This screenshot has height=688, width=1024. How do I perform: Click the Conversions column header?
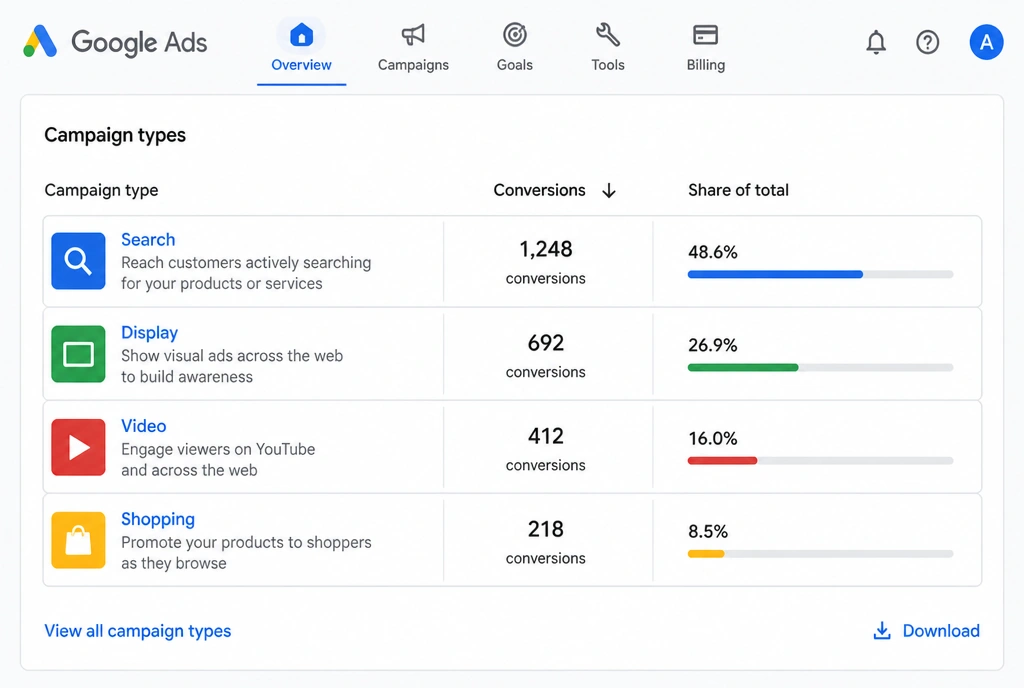tap(539, 190)
